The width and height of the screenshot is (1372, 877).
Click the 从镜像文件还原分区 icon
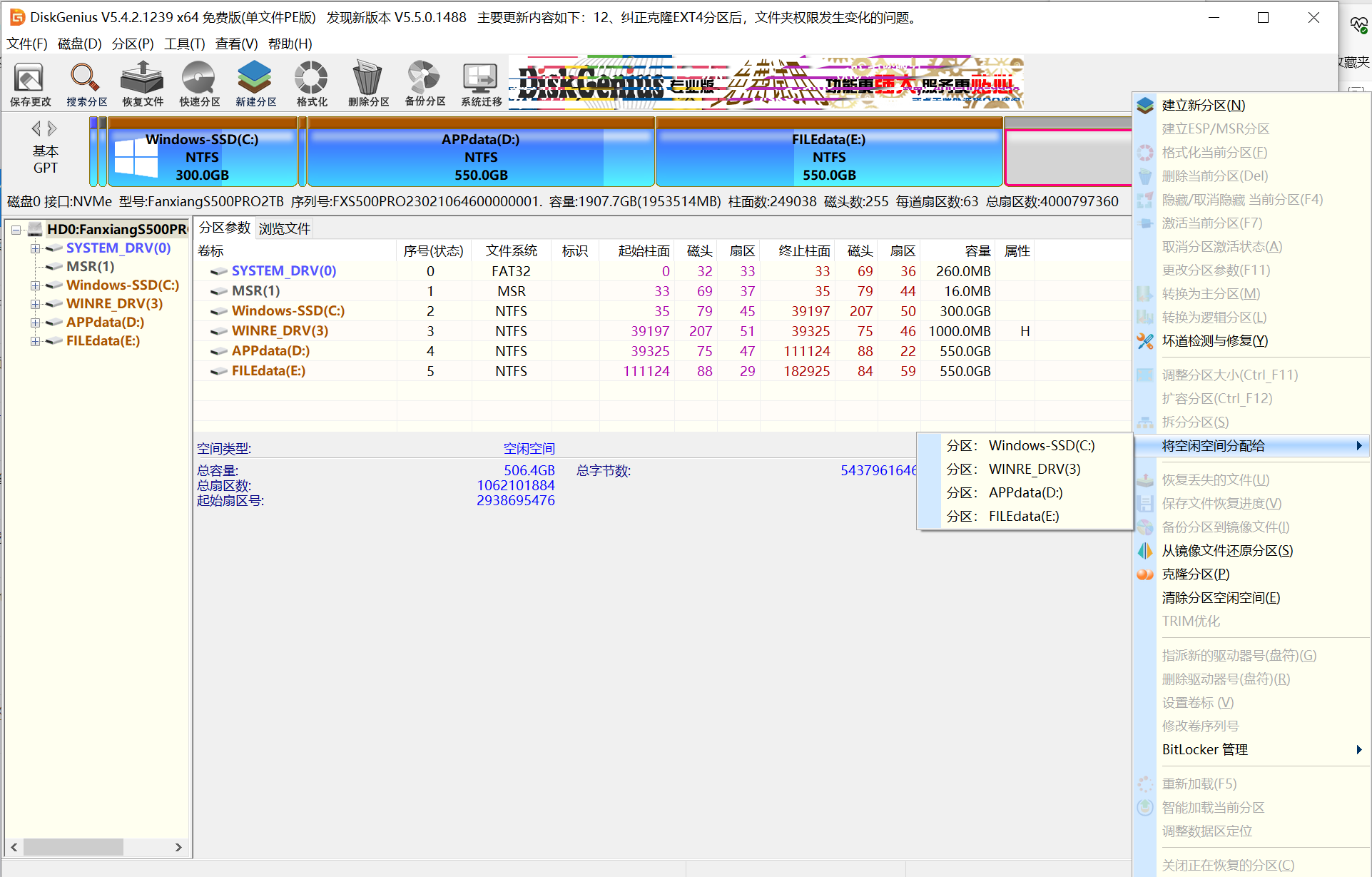pyautogui.click(x=1145, y=551)
